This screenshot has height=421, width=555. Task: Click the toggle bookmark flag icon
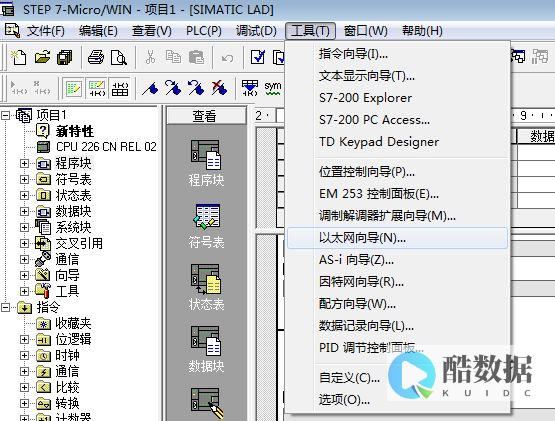click(x=150, y=88)
